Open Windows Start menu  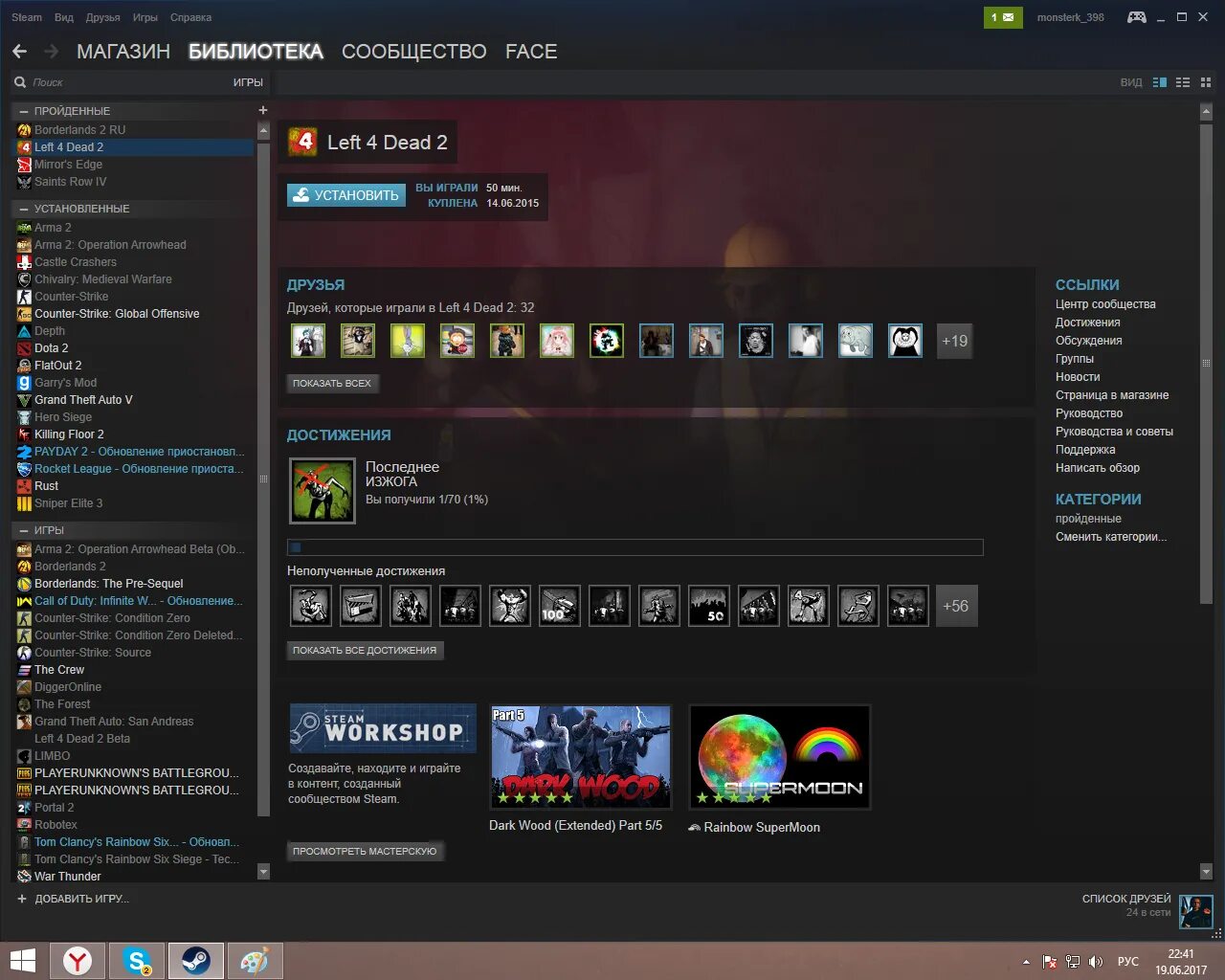pos(22,961)
